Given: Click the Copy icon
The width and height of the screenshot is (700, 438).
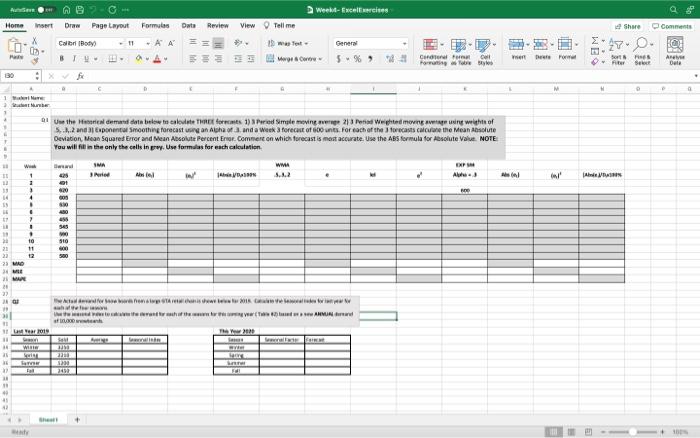Looking at the screenshot, I should [34, 51].
